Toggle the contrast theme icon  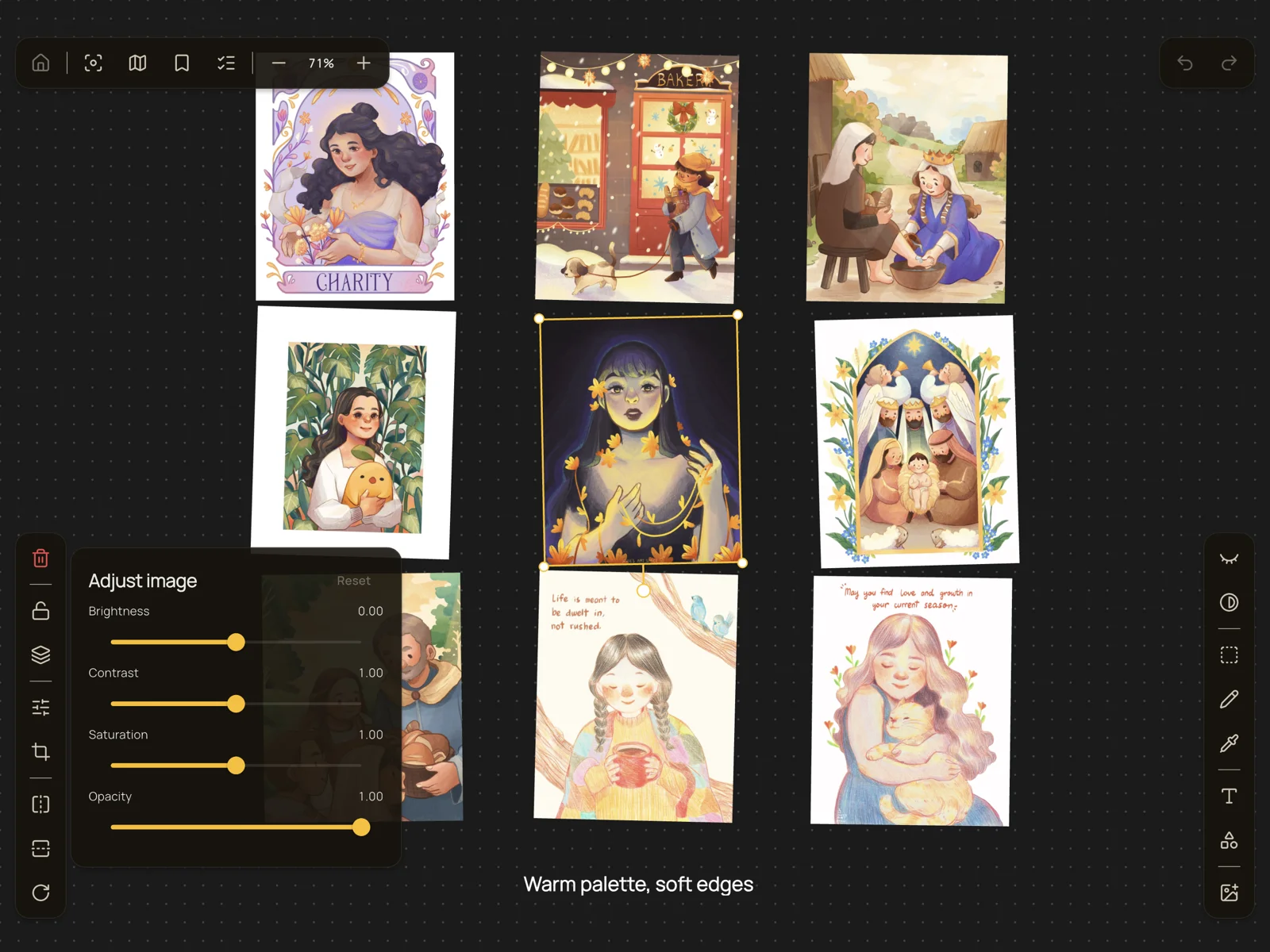click(x=1229, y=602)
